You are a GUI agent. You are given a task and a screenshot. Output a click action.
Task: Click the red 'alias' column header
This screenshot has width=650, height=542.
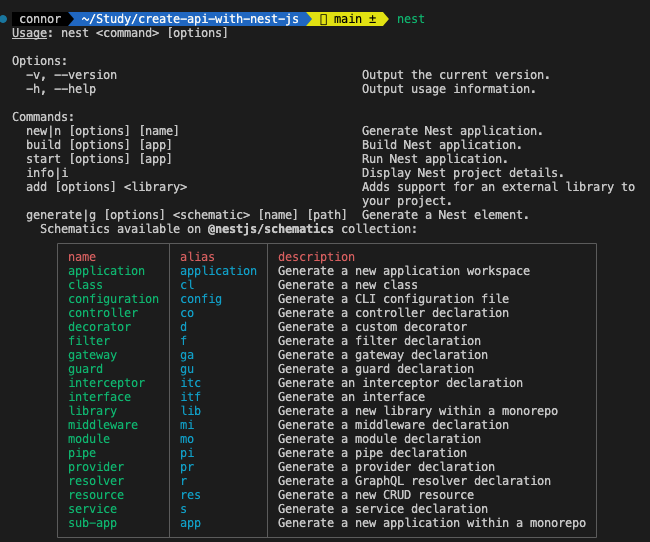pos(197,257)
